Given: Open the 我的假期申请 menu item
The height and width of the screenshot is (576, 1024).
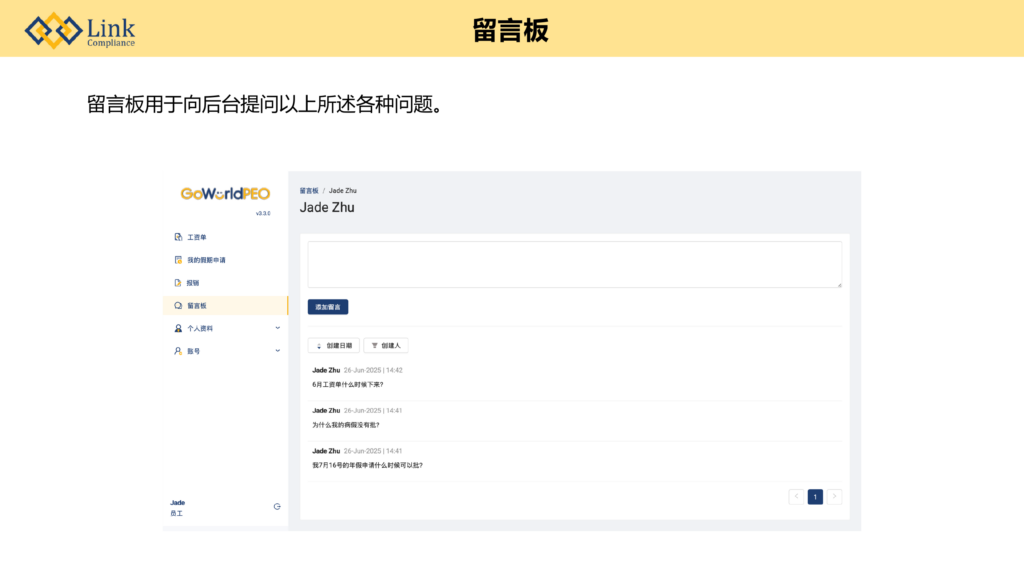Looking at the screenshot, I should pos(206,260).
